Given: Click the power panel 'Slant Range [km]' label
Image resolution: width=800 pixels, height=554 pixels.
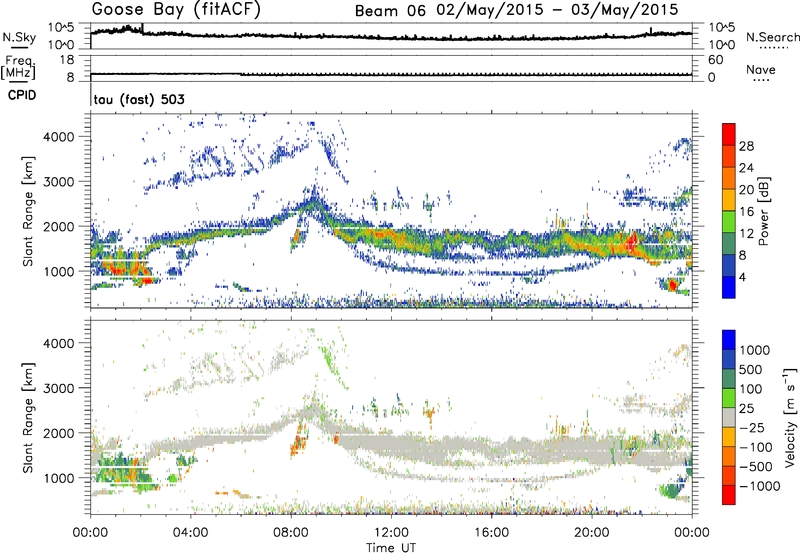Looking at the screenshot, I should click(x=28, y=211).
